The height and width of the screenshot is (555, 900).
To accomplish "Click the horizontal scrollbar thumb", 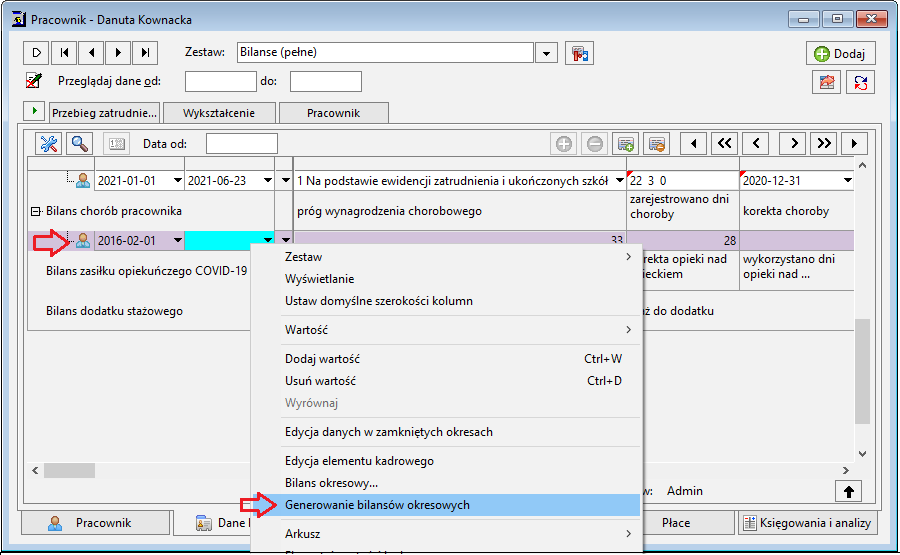I will pos(69,471).
